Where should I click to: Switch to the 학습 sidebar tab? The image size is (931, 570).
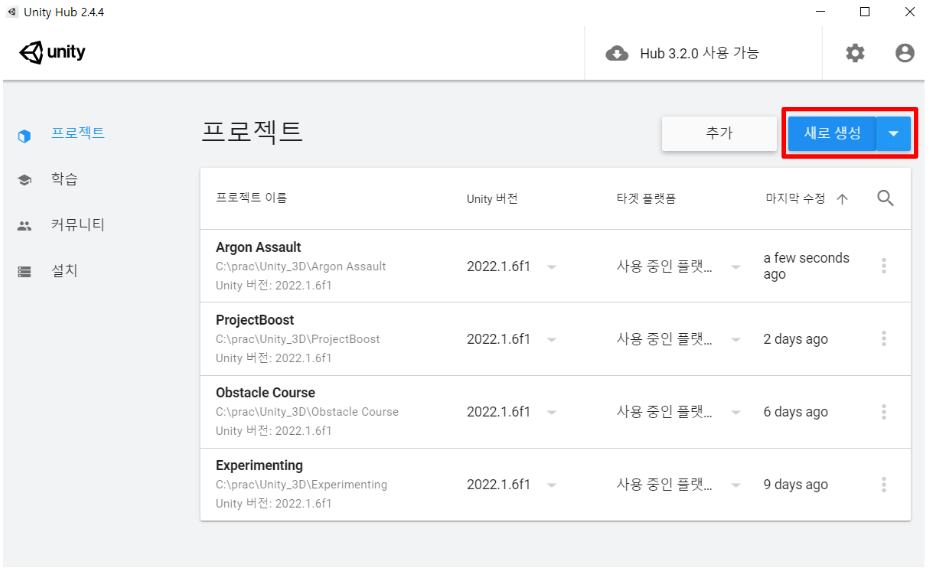click(64, 179)
